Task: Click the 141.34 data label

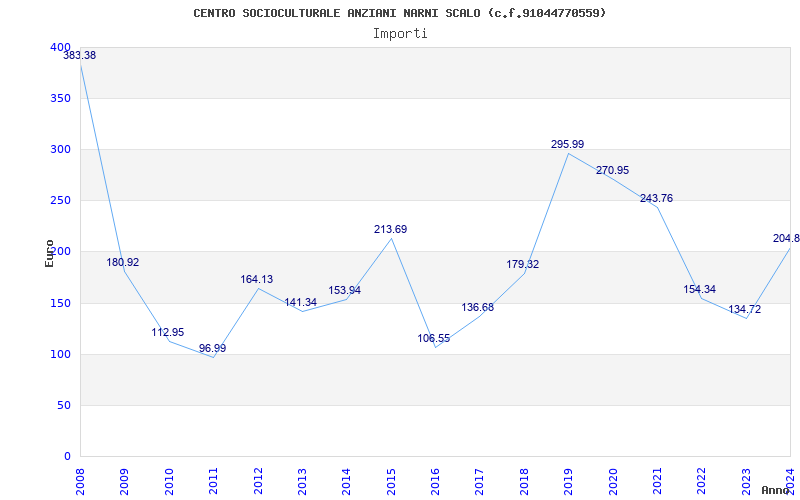Action: [x=301, y=303]
